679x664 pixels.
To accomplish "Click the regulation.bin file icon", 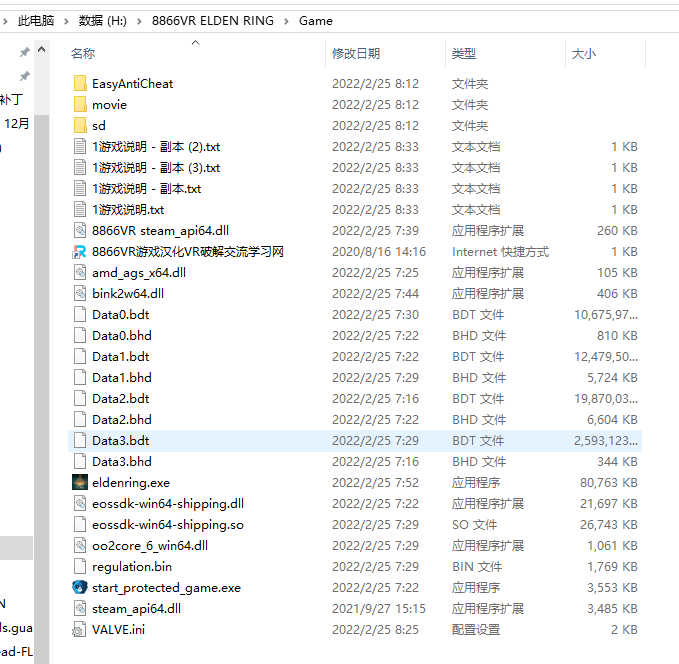I will [x=80, y=566].
